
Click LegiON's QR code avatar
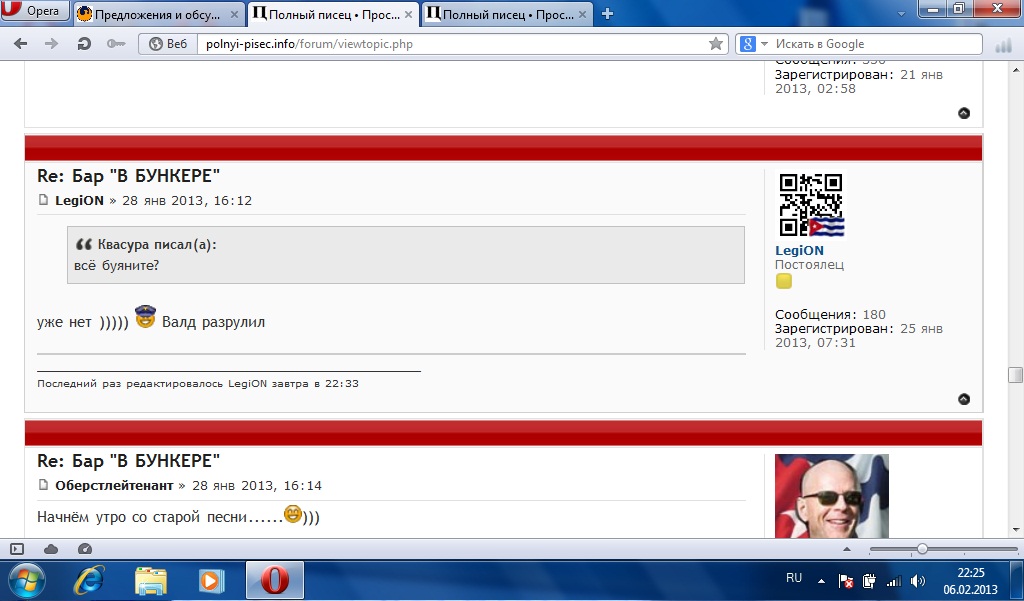point(810,204)
